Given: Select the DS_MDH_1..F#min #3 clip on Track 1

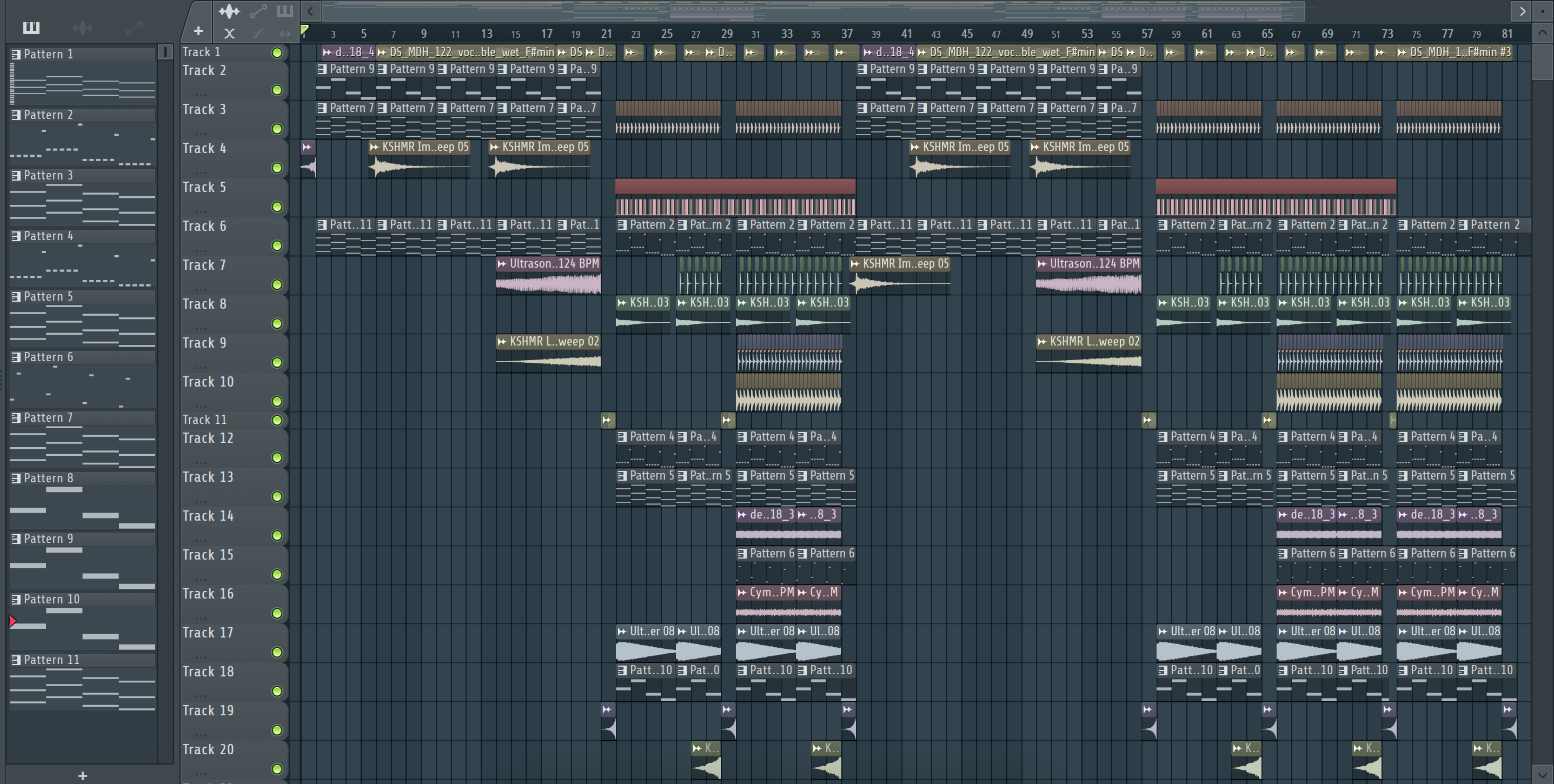Looking at the screenshot, I should [x=1455, y=52].
